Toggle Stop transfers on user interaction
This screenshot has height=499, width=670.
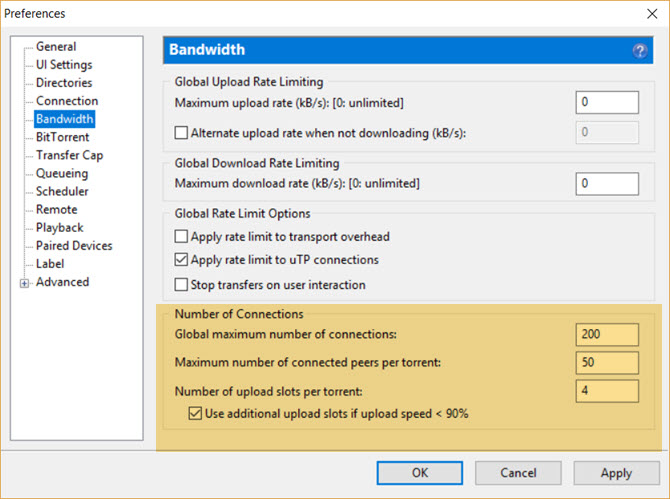coord(181,285)
